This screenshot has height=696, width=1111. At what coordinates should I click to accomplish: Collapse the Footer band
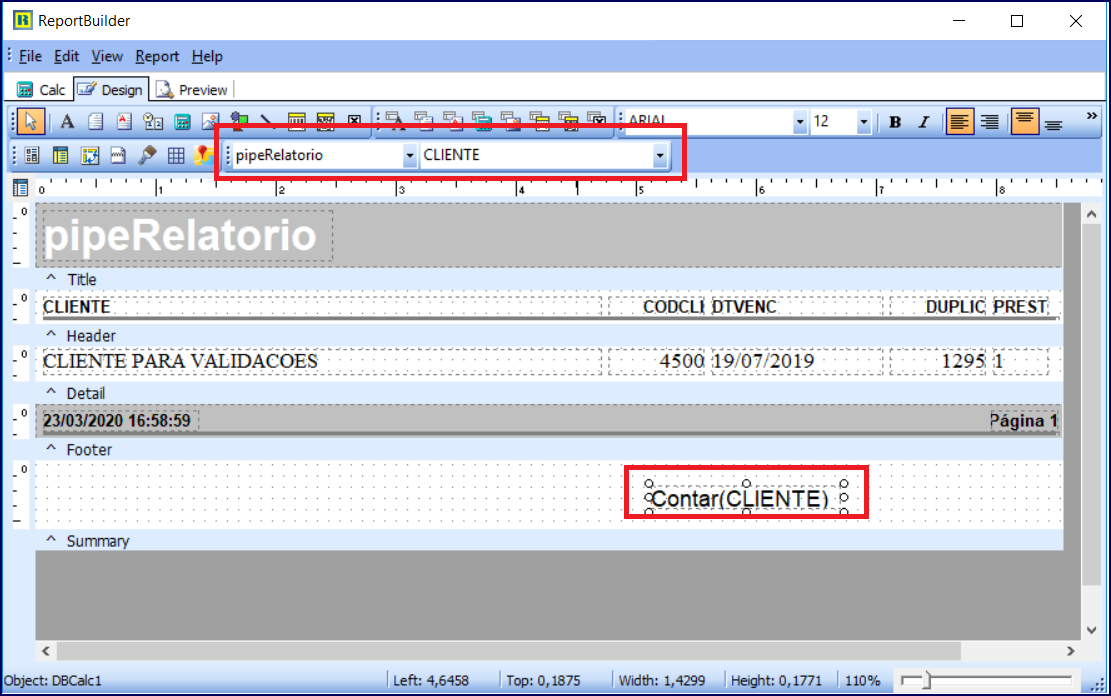click(51, 448)
